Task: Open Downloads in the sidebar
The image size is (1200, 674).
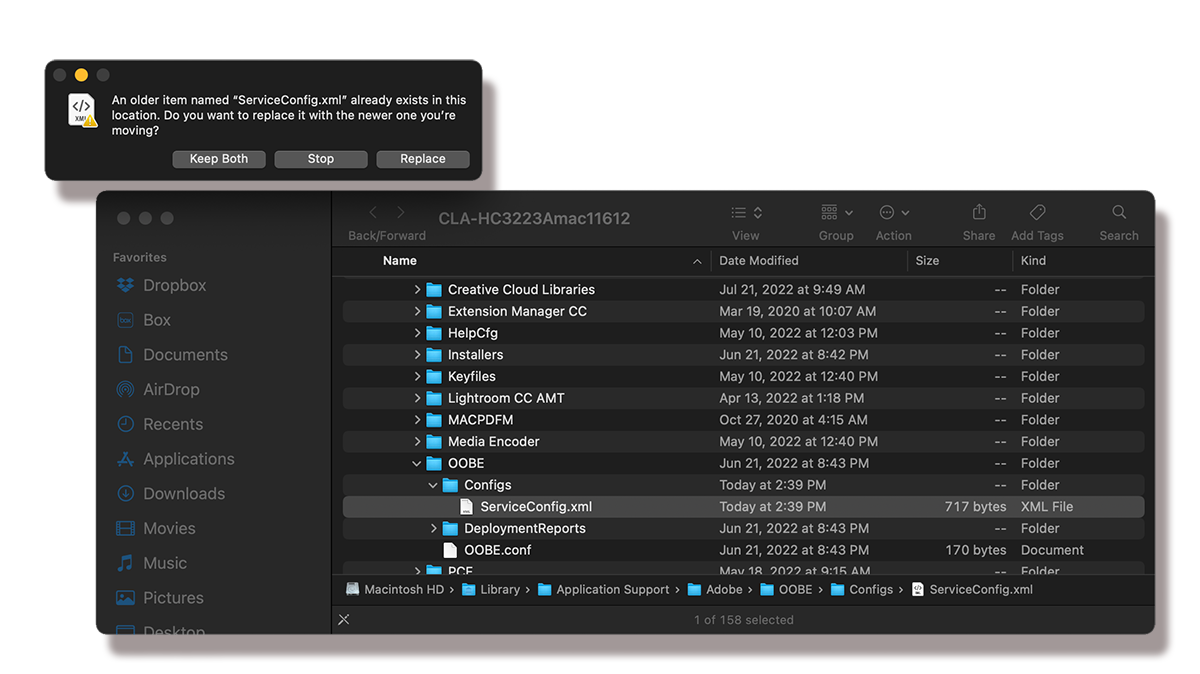Action: coord(171,494)
